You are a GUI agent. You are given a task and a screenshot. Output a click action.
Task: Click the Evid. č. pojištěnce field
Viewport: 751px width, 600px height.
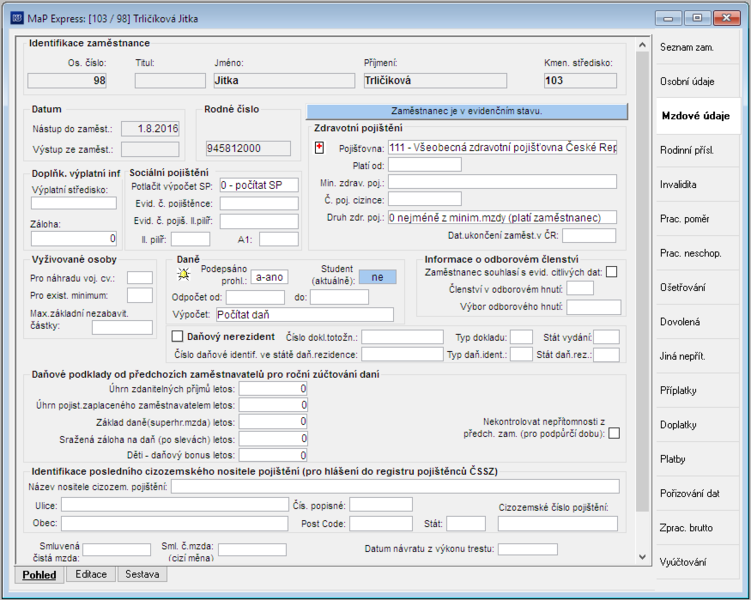(259, 204)
